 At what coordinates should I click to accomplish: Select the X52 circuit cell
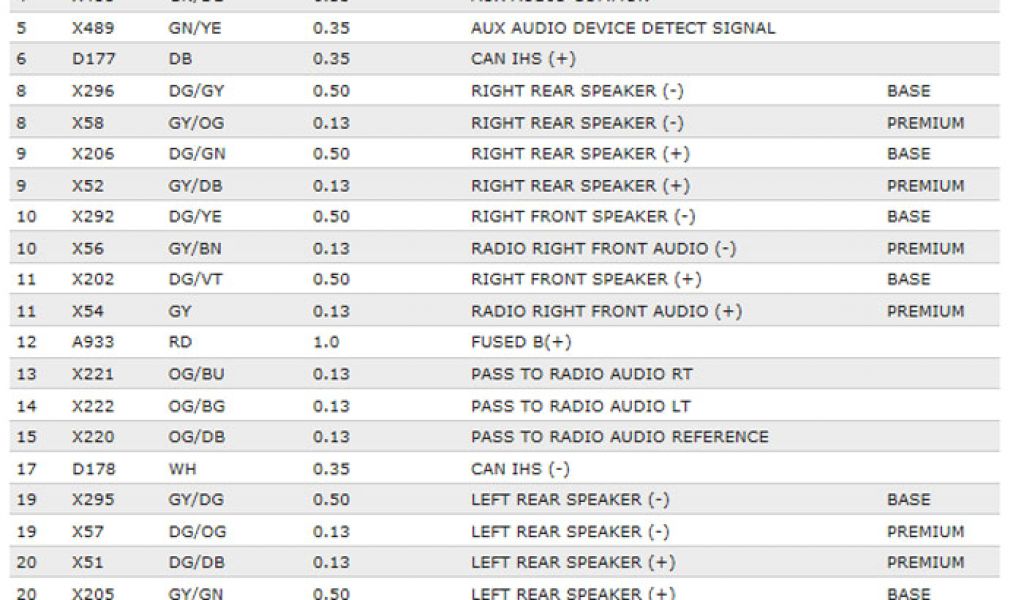(88, 186)
